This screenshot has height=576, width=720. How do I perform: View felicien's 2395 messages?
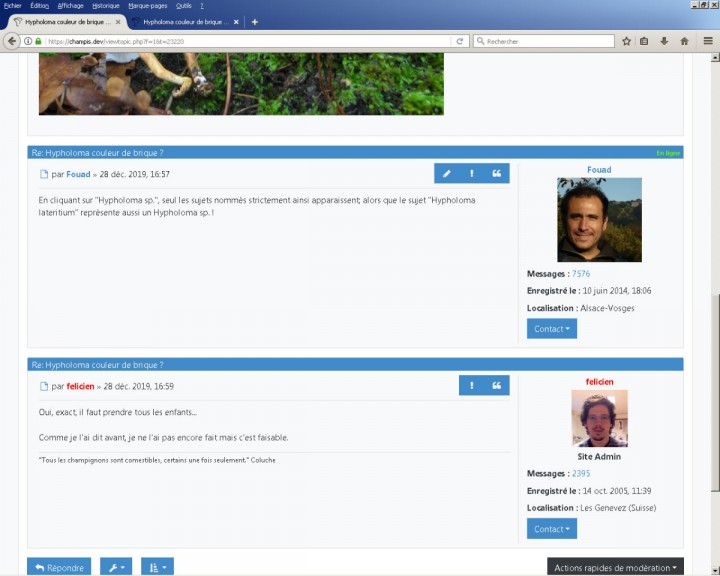pos(581,474)
